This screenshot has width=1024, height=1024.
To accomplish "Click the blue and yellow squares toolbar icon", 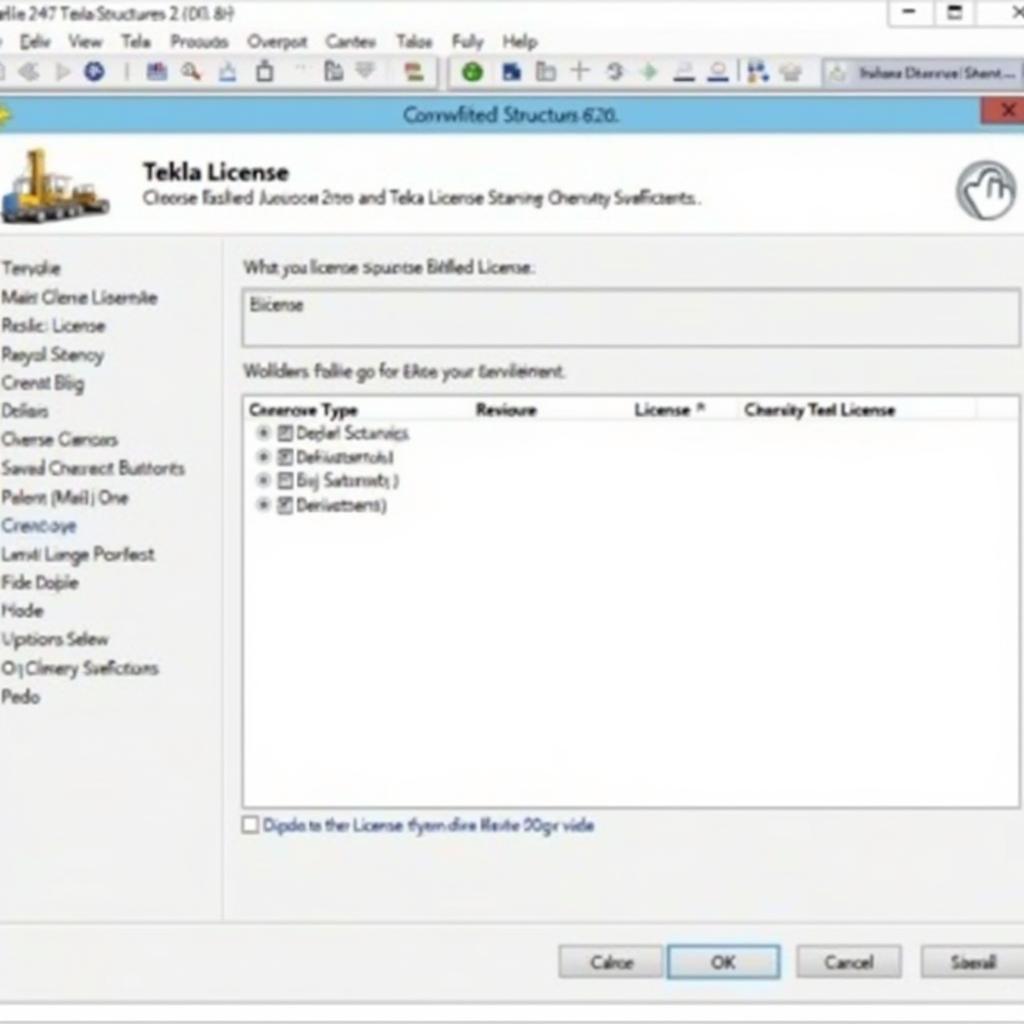I will (758, 72).
